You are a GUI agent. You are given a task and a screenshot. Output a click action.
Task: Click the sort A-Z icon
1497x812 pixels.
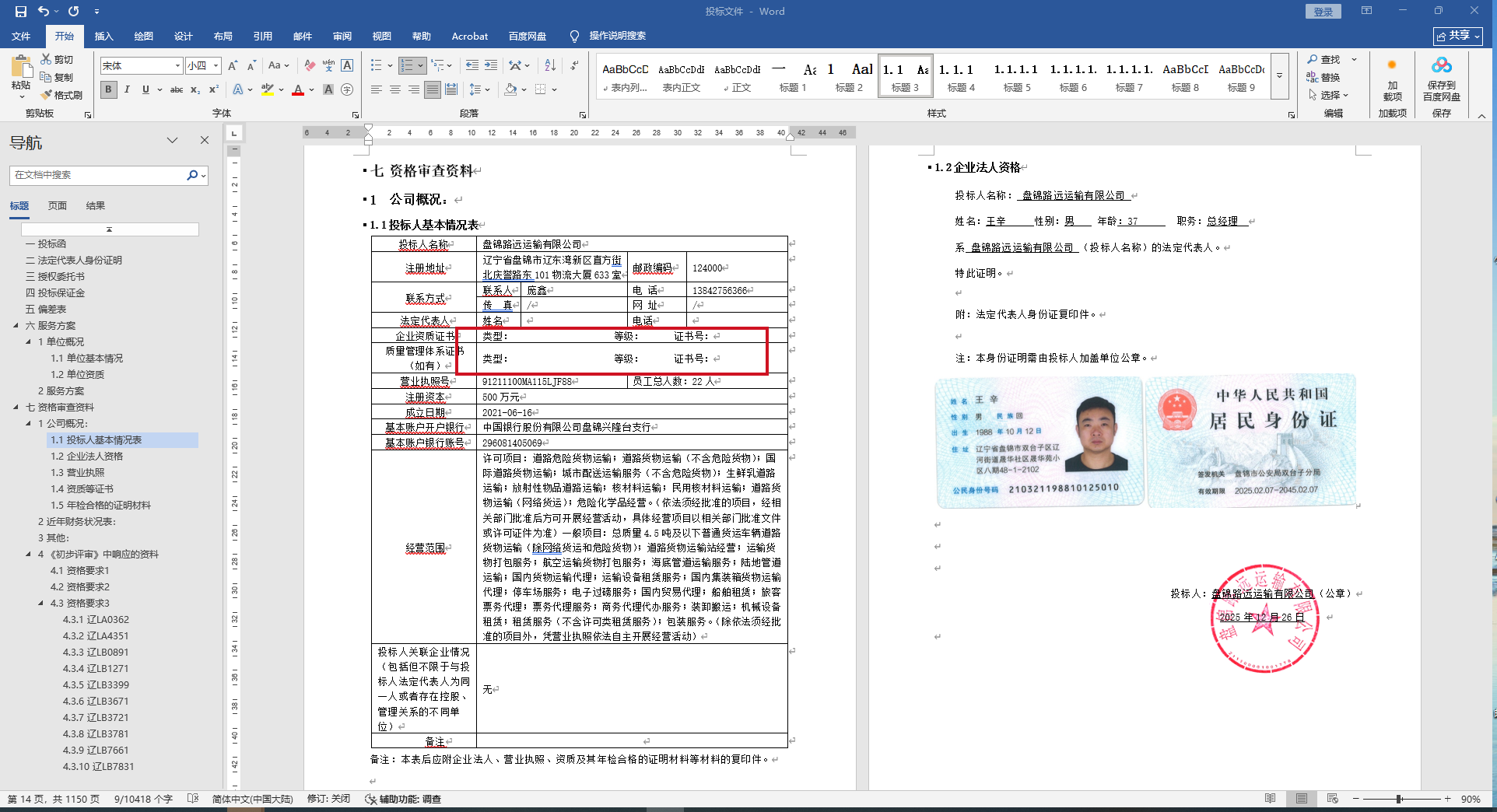(550, 65)
